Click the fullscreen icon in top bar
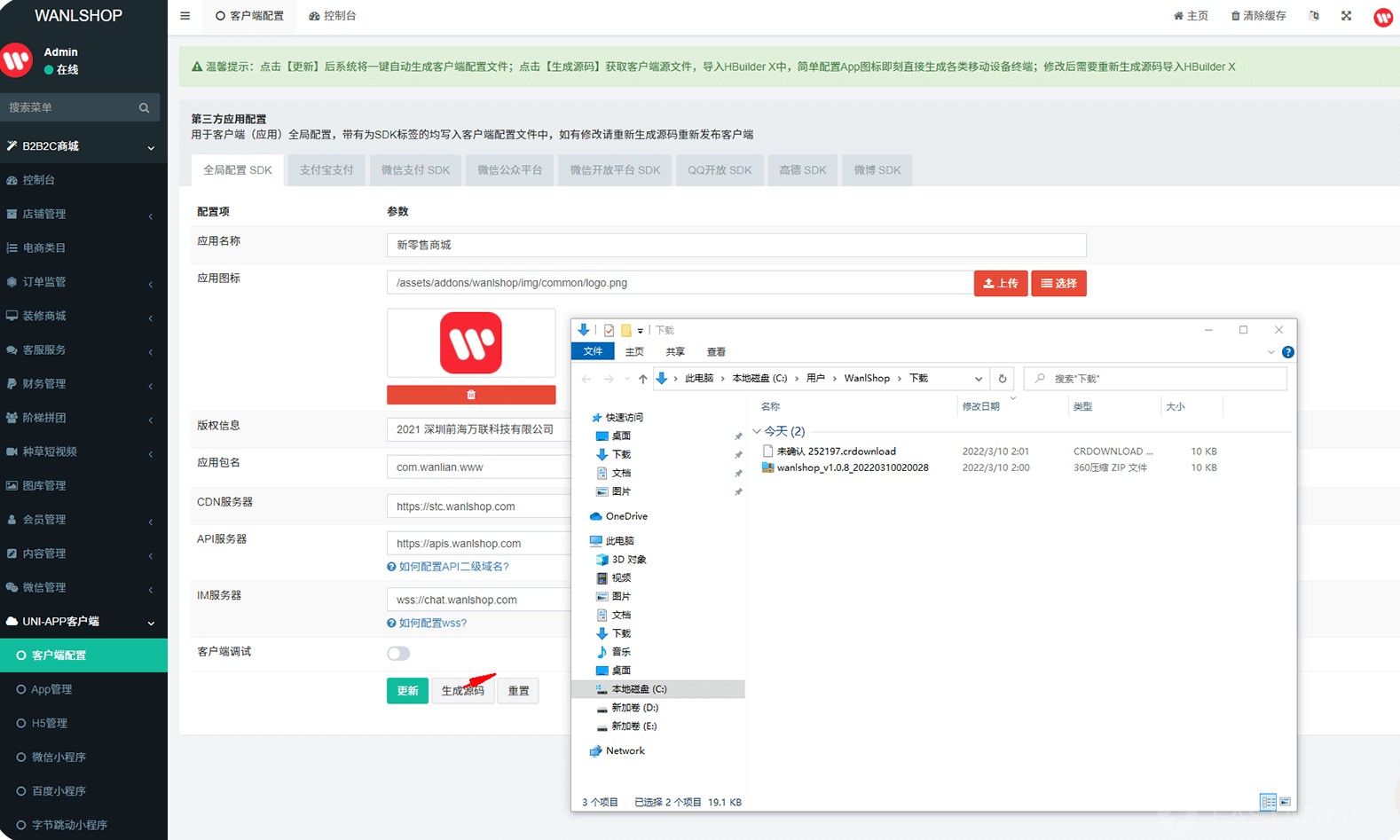Viewport: 1400px width, 840px height. pyautogui.click(x=1346, y=16)
